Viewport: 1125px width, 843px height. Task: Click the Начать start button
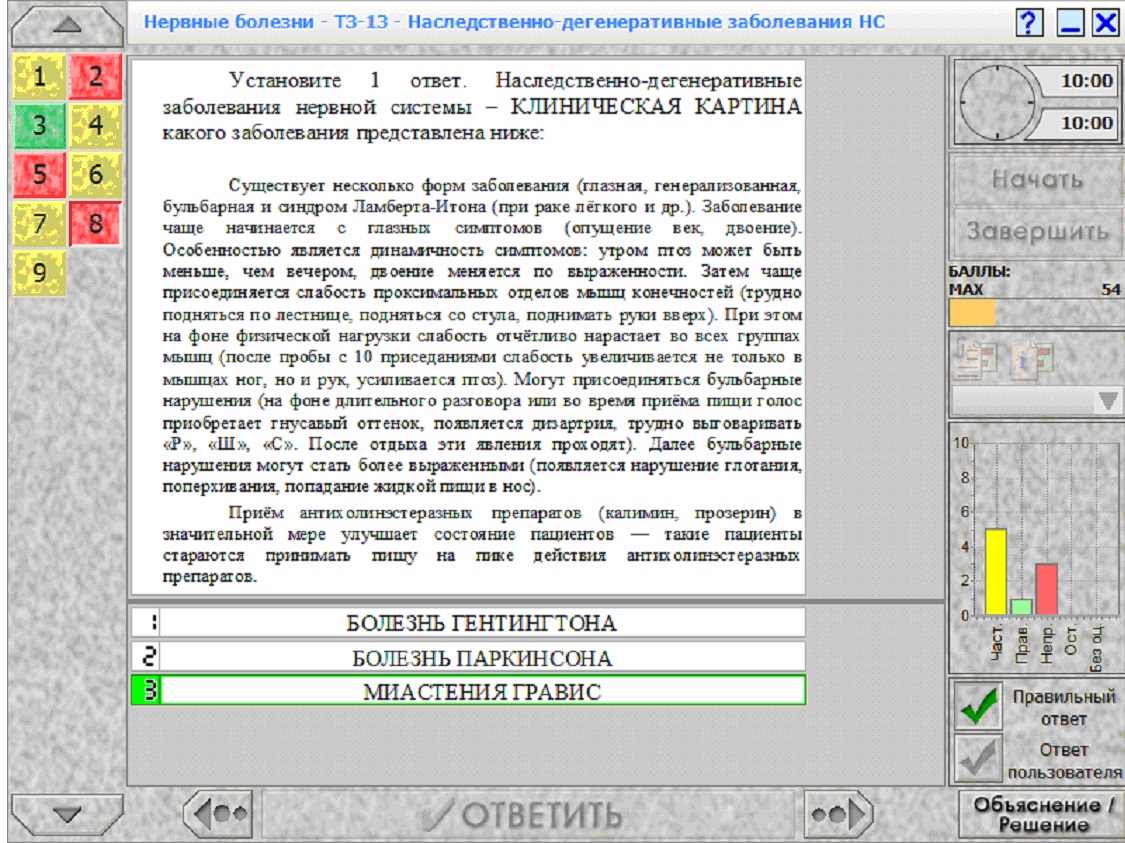[1037, 179]
